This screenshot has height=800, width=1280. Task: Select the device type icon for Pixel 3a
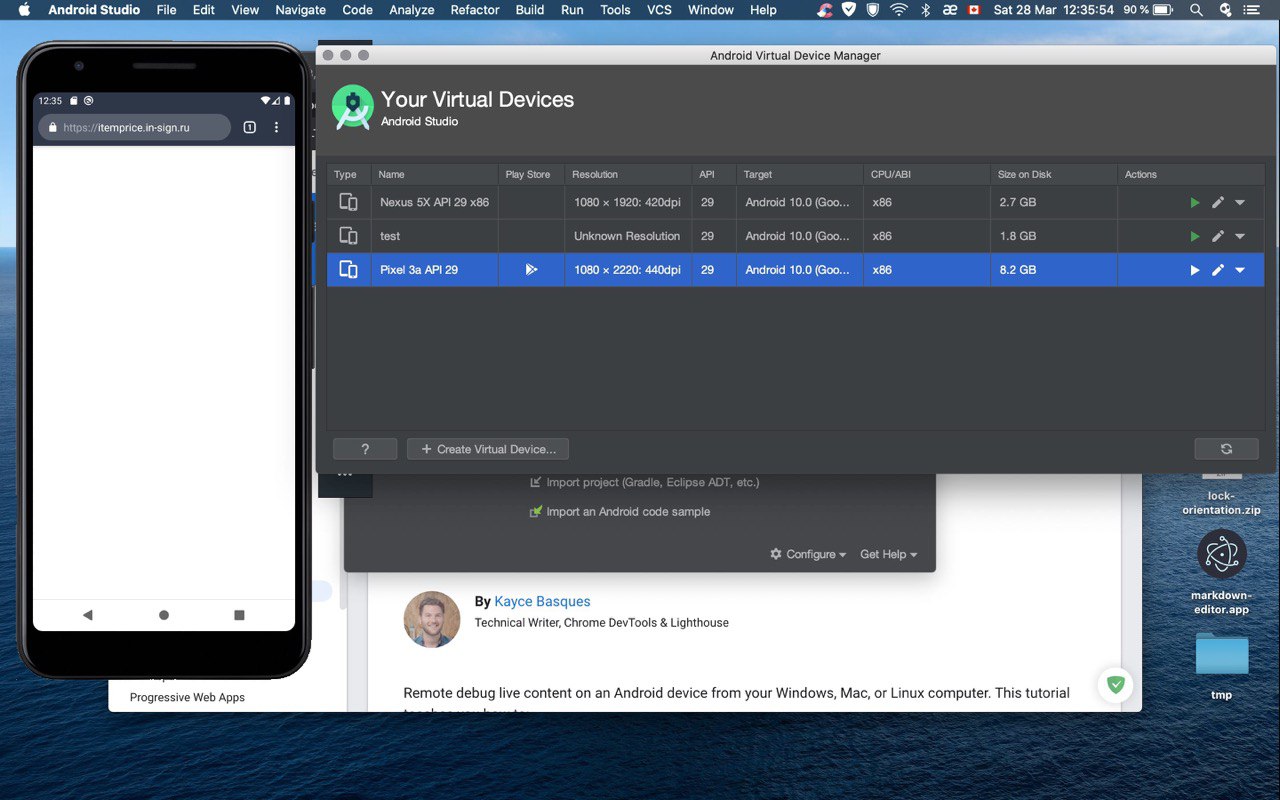348,270
